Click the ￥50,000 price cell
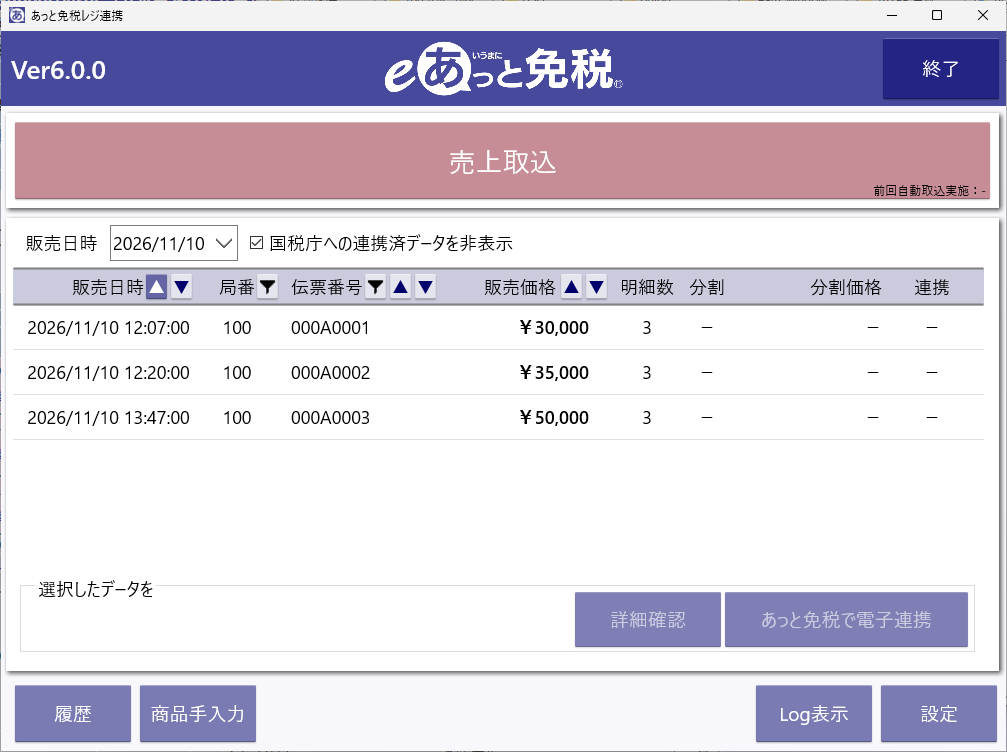The image size is (1007, 752). [x=554, y=417]
